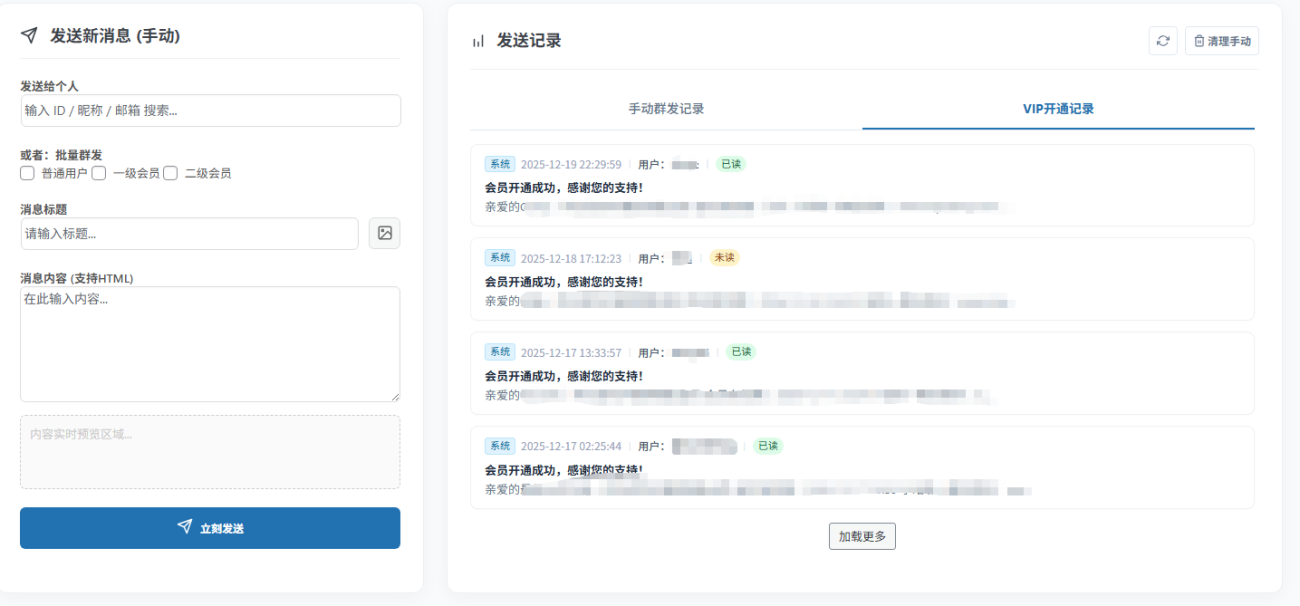Click the yellow 未读 badge on second record
Viewport: 1300px width, 606px height.
click(x=724, y=258)
